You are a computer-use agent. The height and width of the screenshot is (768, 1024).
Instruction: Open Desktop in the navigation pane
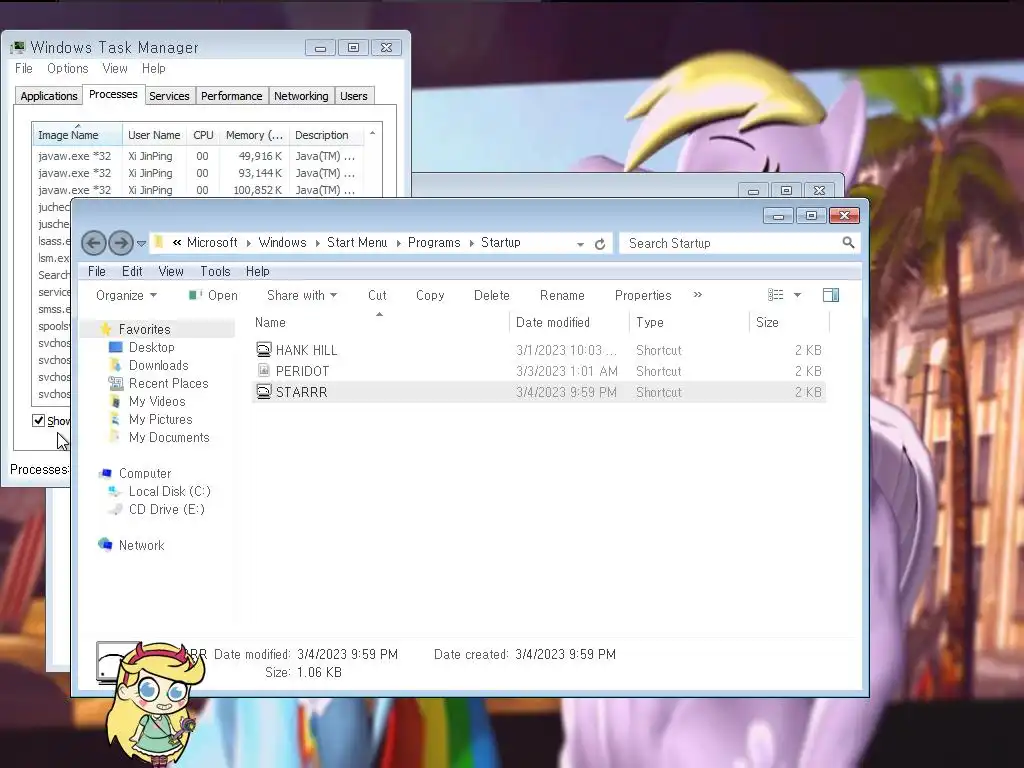pos(152,347)
